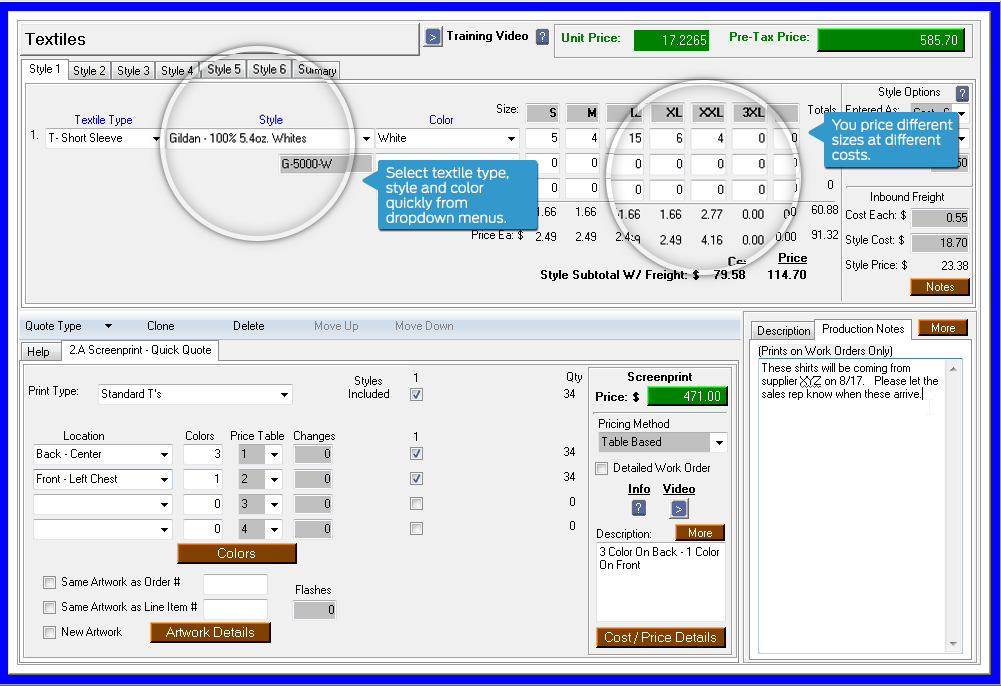This screenshot has height=686, width=1001.
Task: Expand the Pricing Method dropdown
Action: point(718,442)
